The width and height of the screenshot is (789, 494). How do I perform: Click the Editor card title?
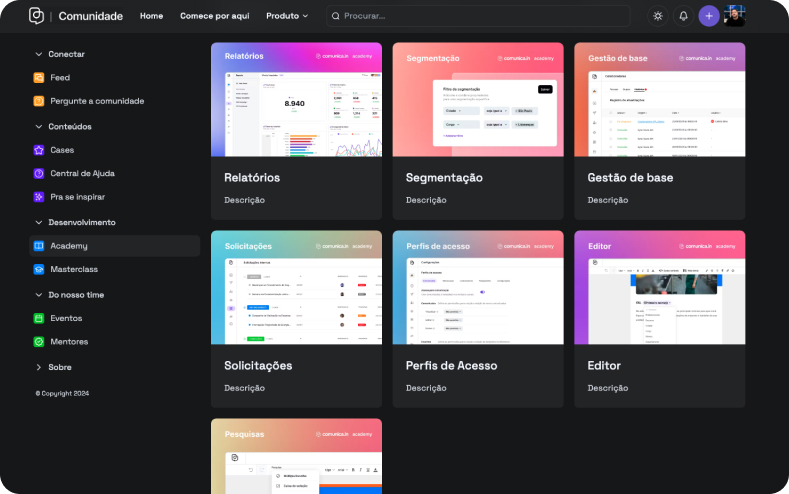tap(604, 366)
